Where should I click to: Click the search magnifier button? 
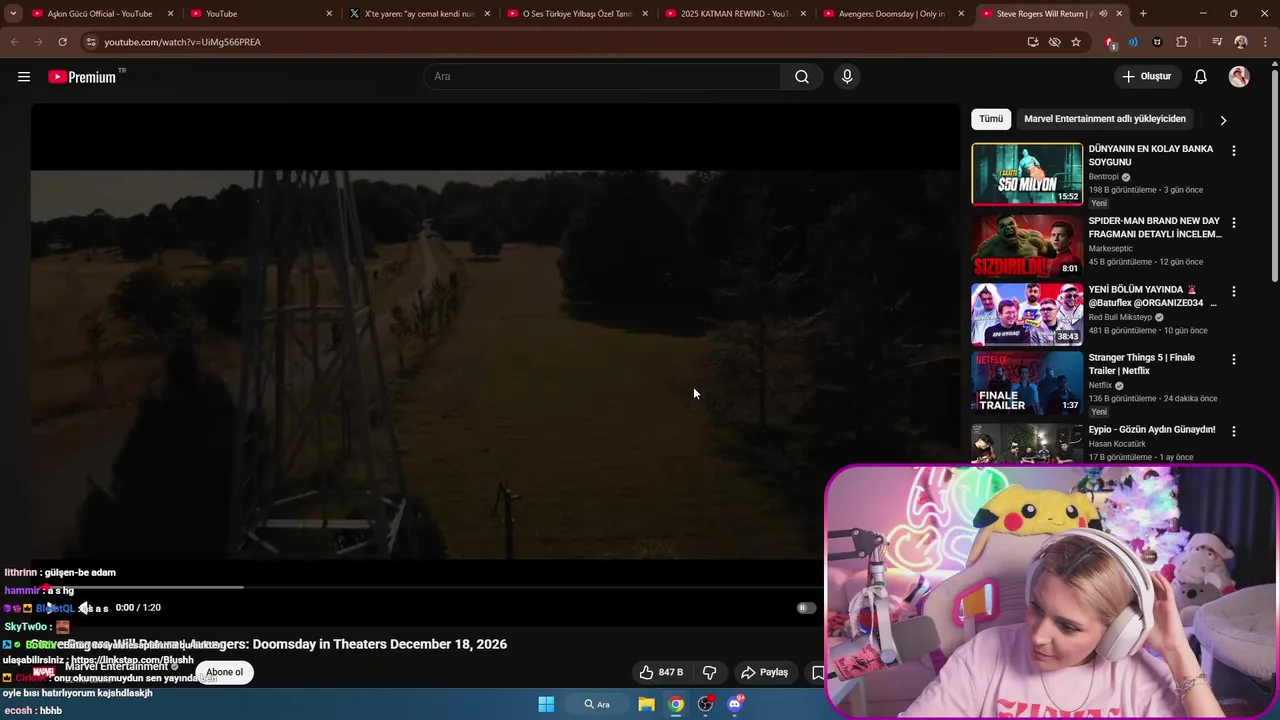[802, 77]
